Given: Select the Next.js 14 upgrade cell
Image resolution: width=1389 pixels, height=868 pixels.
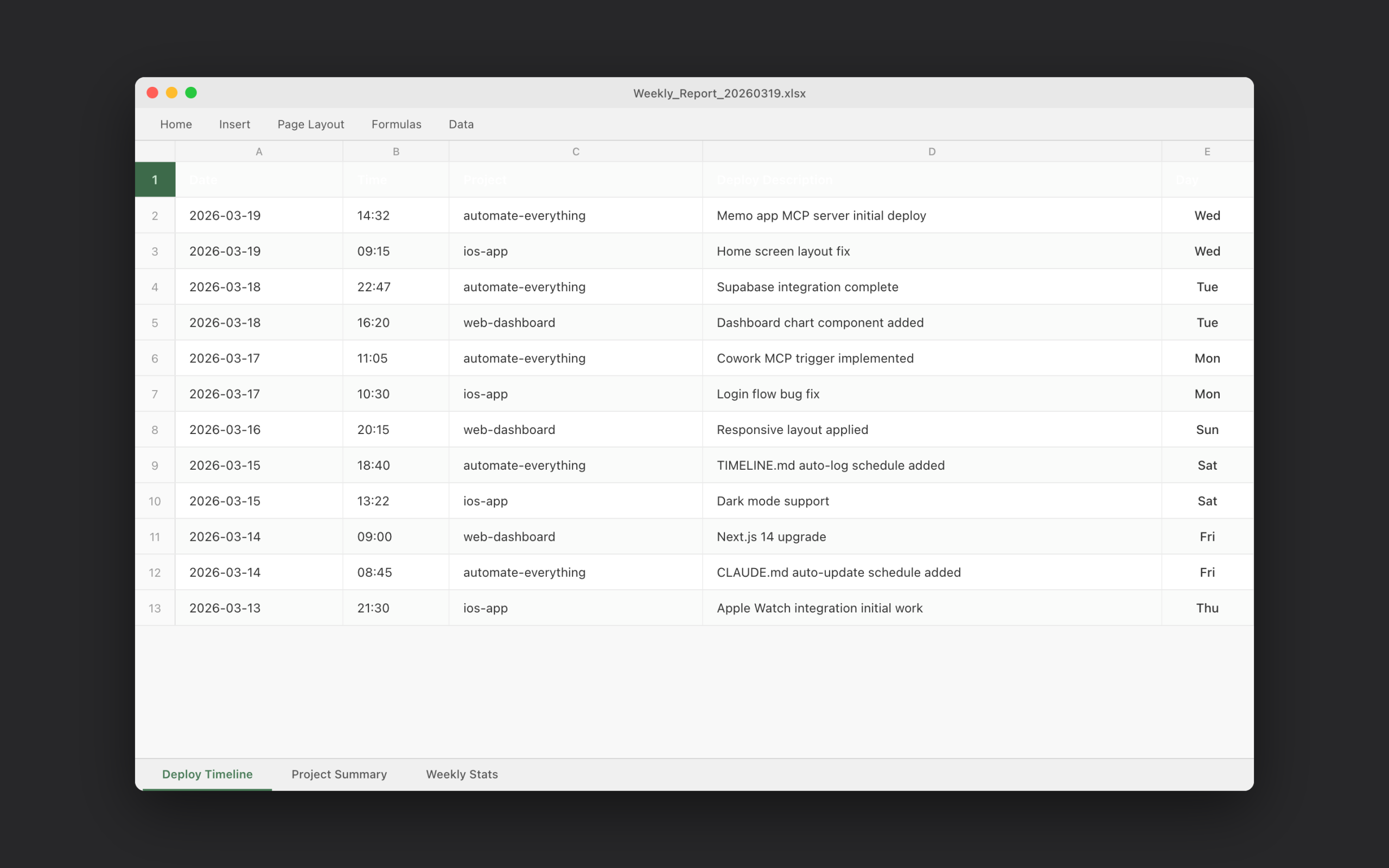Looking at the screenshot, I should point(771,536).
